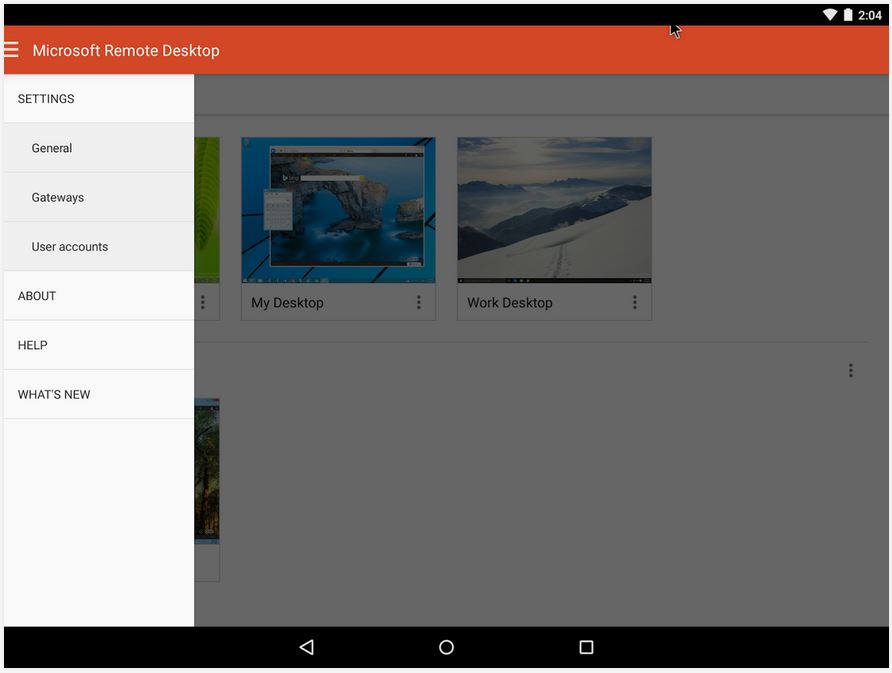892x673 pixels.
Task: Tap the hamburger menu icon
Action: (11, 50)
